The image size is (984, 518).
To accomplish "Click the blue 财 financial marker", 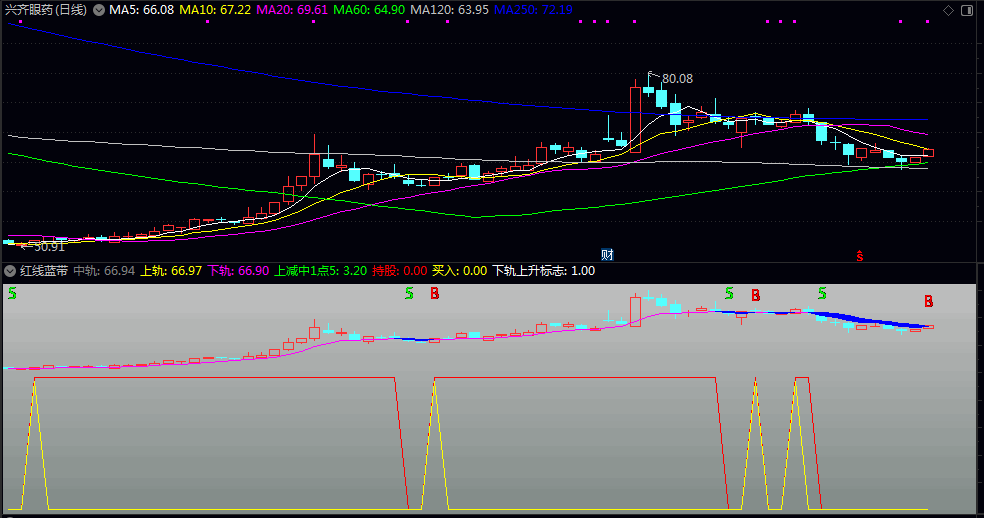I will 606,254.
